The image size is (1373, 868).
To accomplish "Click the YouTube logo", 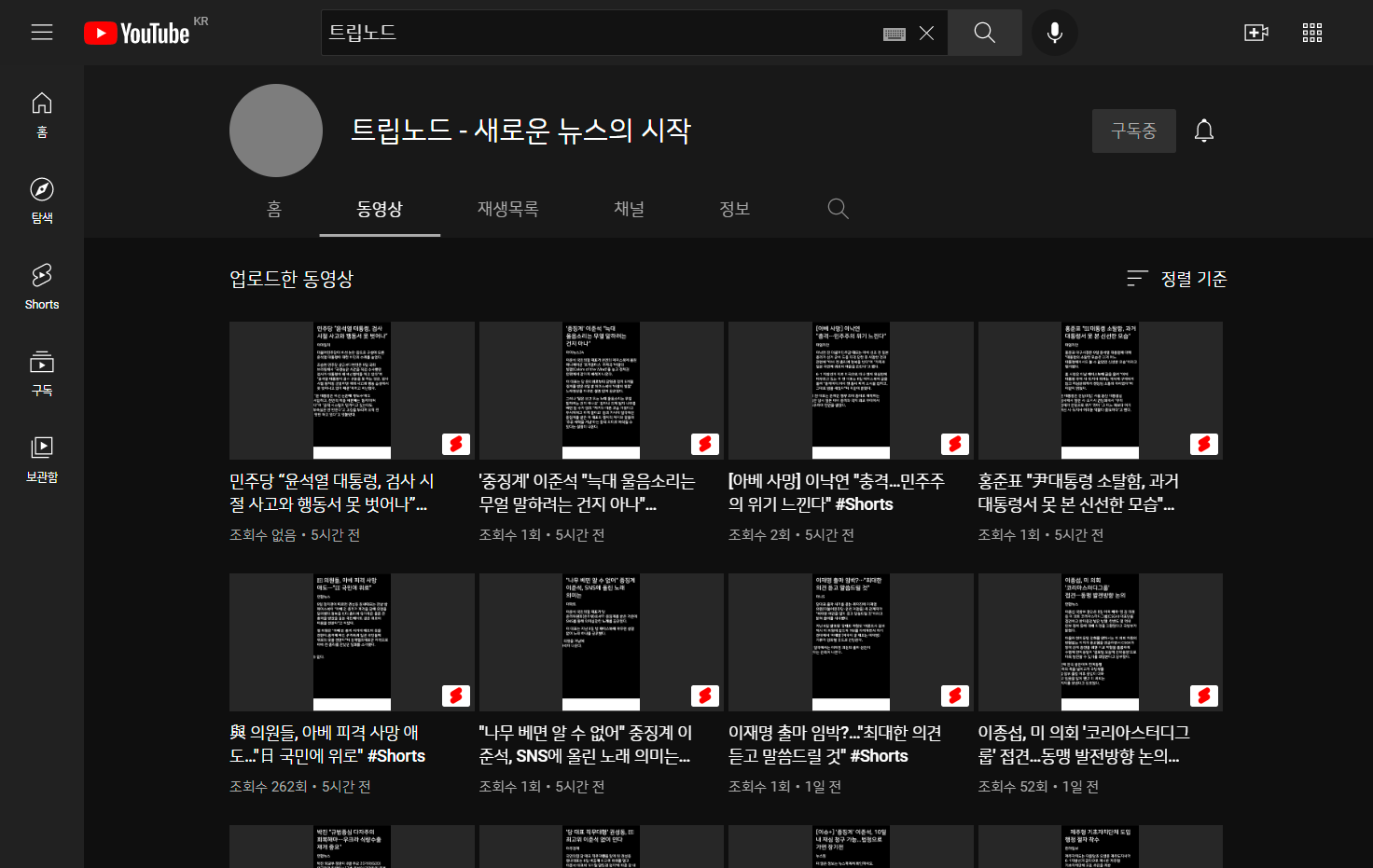I will 137,34.
